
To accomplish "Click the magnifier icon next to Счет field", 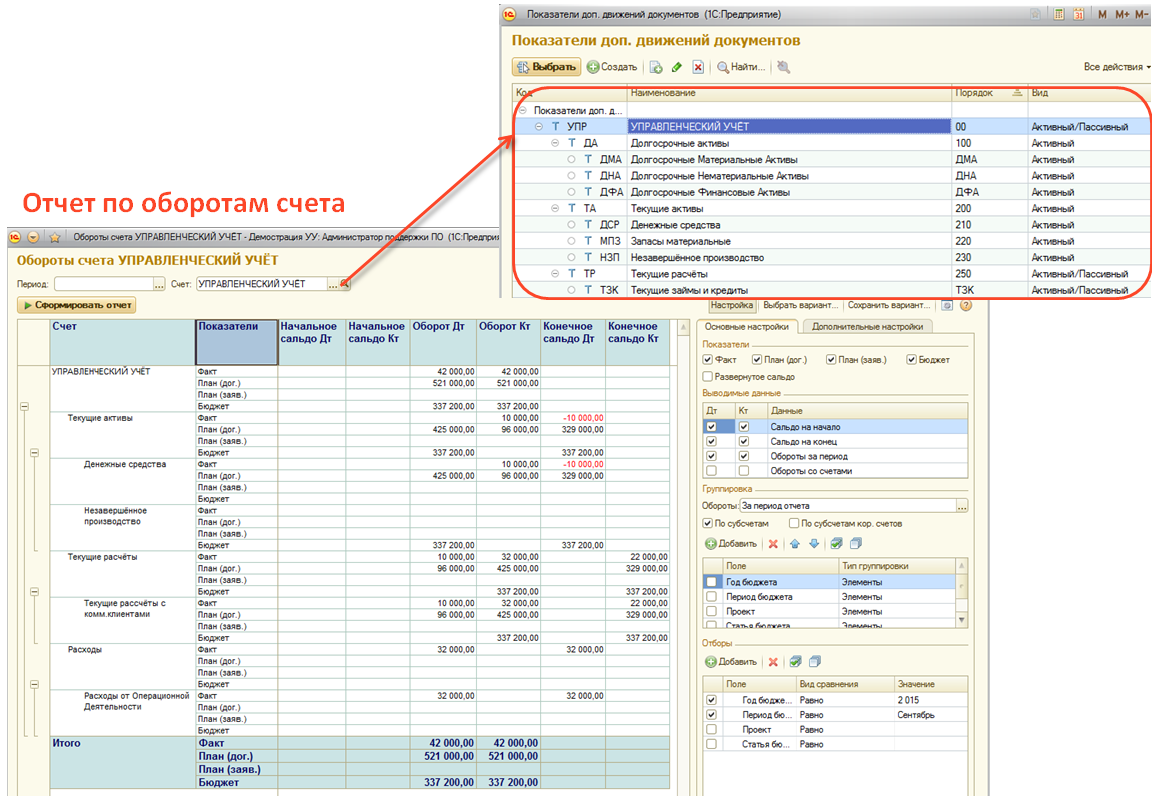I will click(x=346, y=285).
